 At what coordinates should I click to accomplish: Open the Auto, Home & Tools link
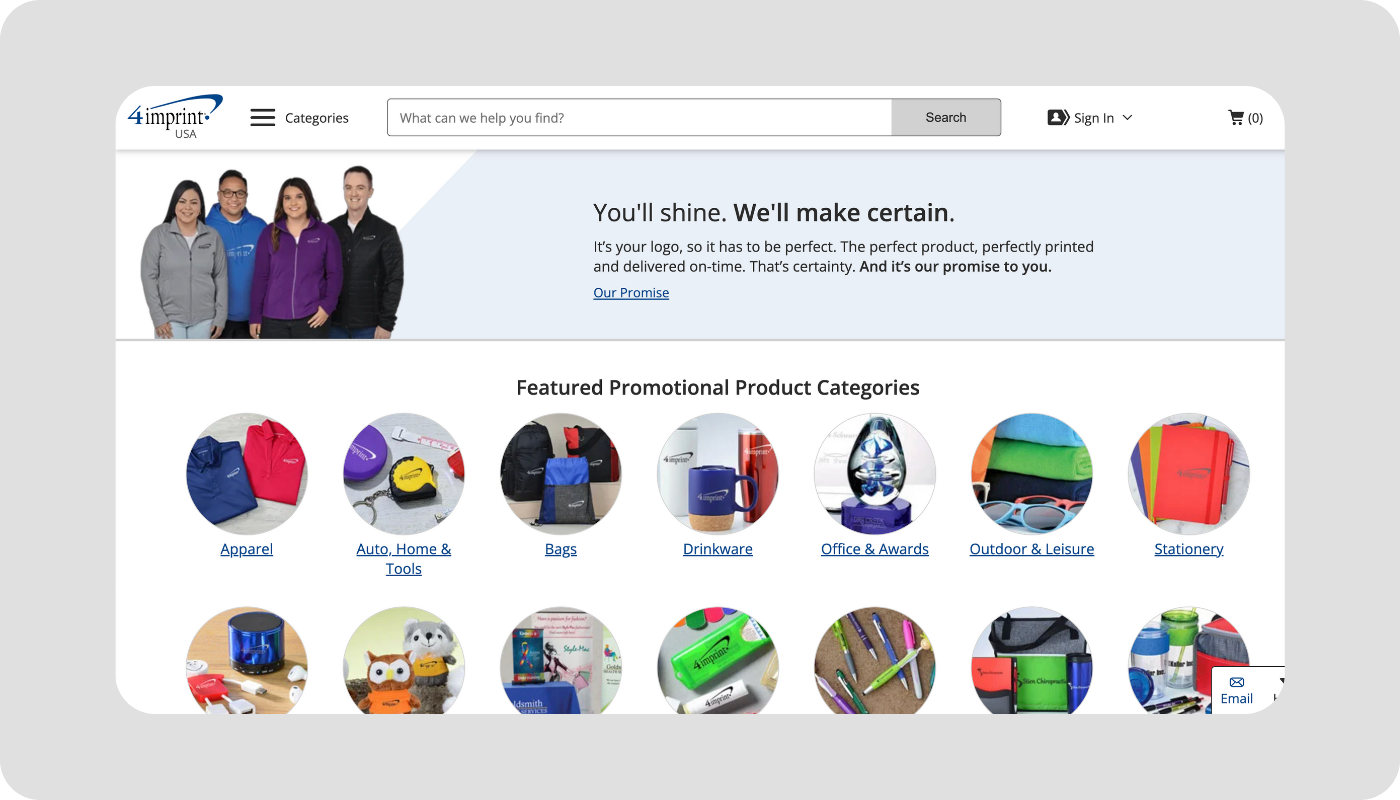pyautogui.click(x=404, y=559)
